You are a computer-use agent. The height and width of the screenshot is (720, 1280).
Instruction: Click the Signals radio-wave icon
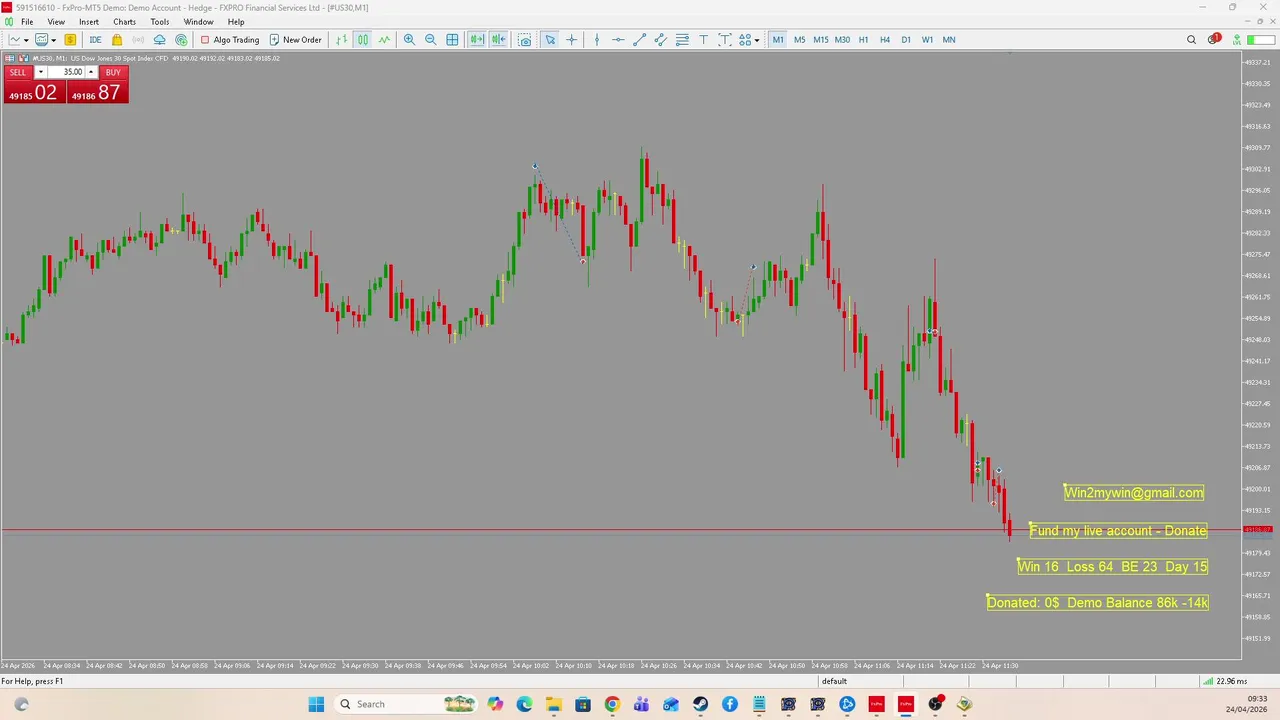click(x=138, y=40)
